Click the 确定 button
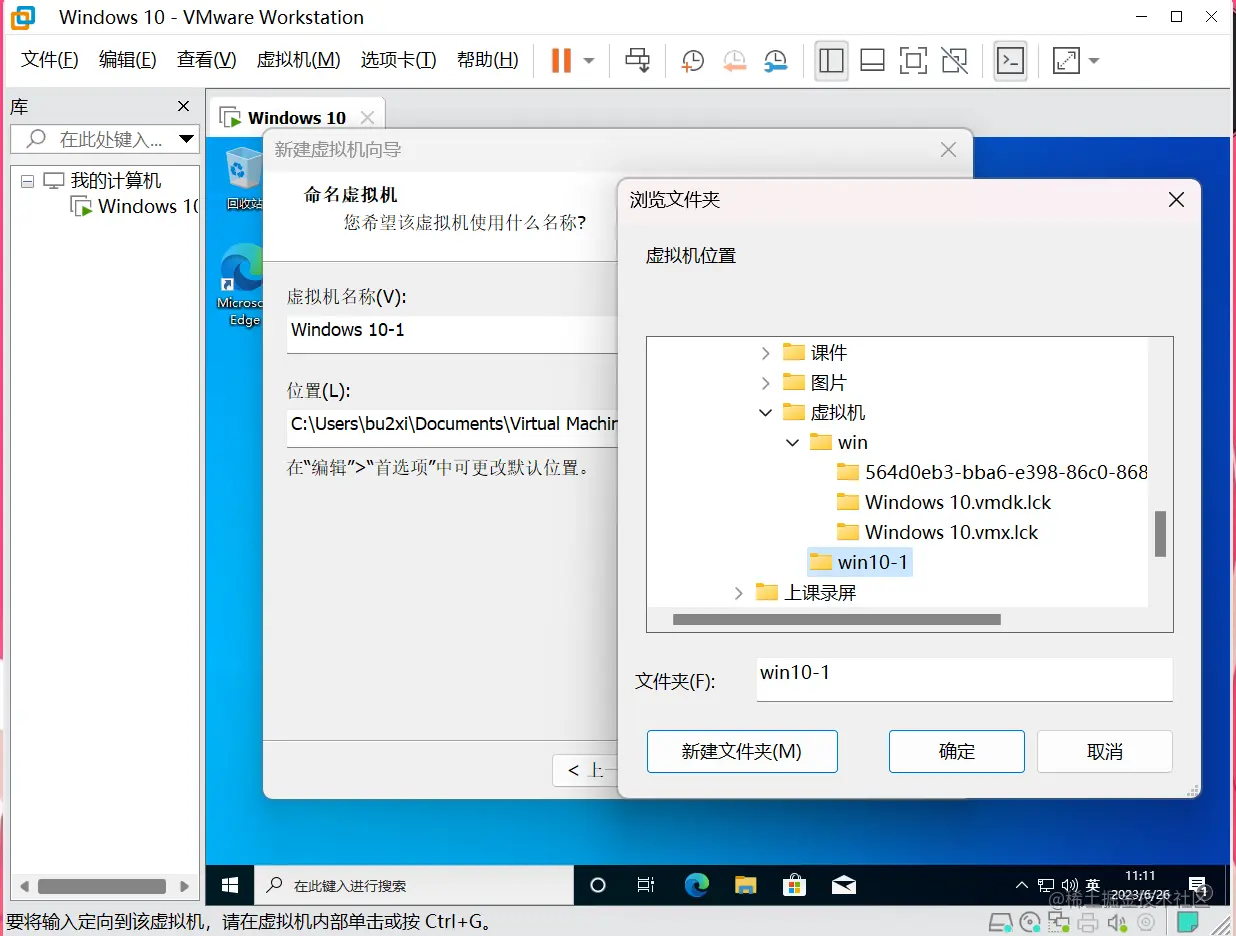This screenshot has width=1236, height=936. pyautogui.click(x=957, y=752)
